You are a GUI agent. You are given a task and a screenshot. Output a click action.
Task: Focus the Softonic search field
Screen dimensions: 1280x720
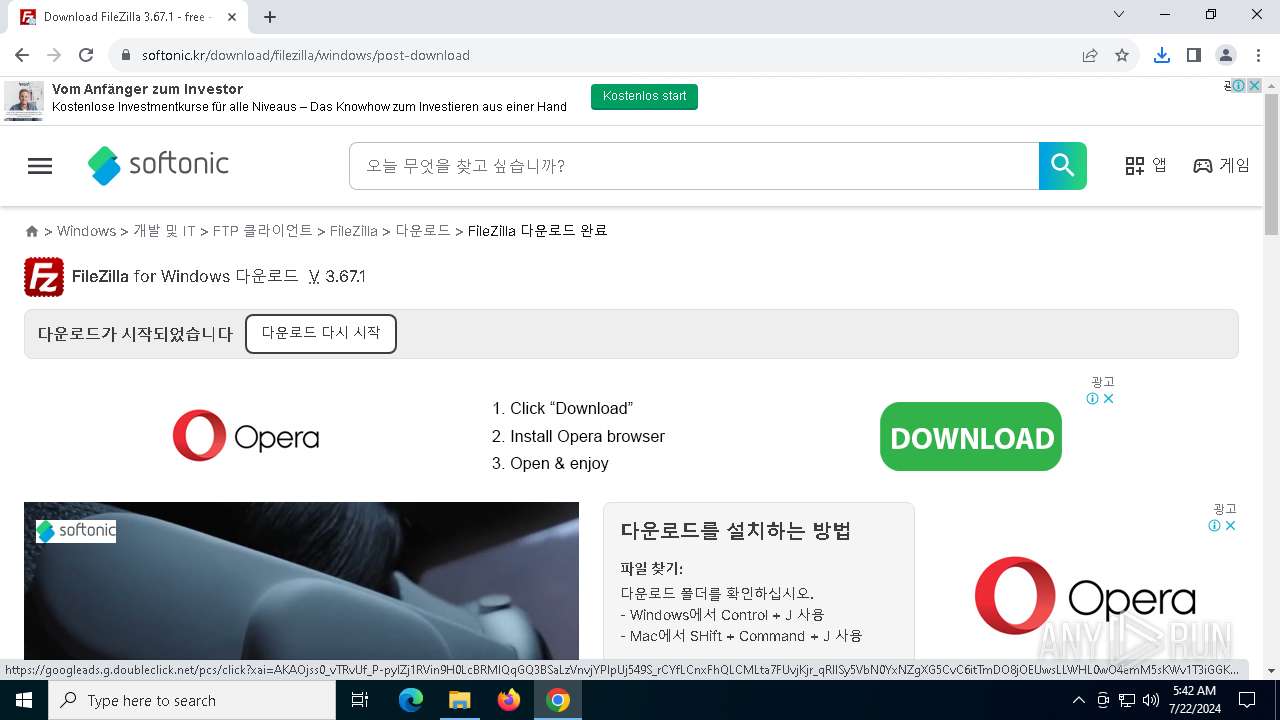pyautogui.click(x=694, y=166)
